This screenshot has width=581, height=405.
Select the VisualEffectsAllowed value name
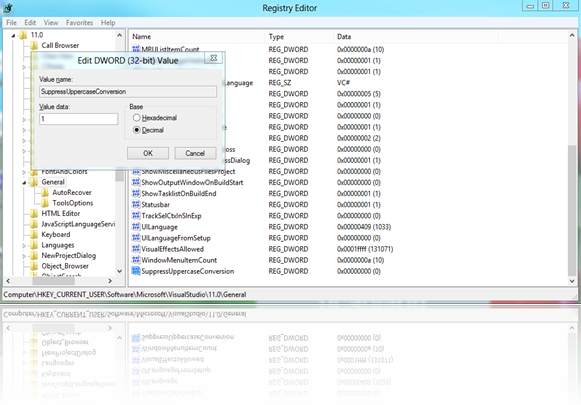click(173, 249)
